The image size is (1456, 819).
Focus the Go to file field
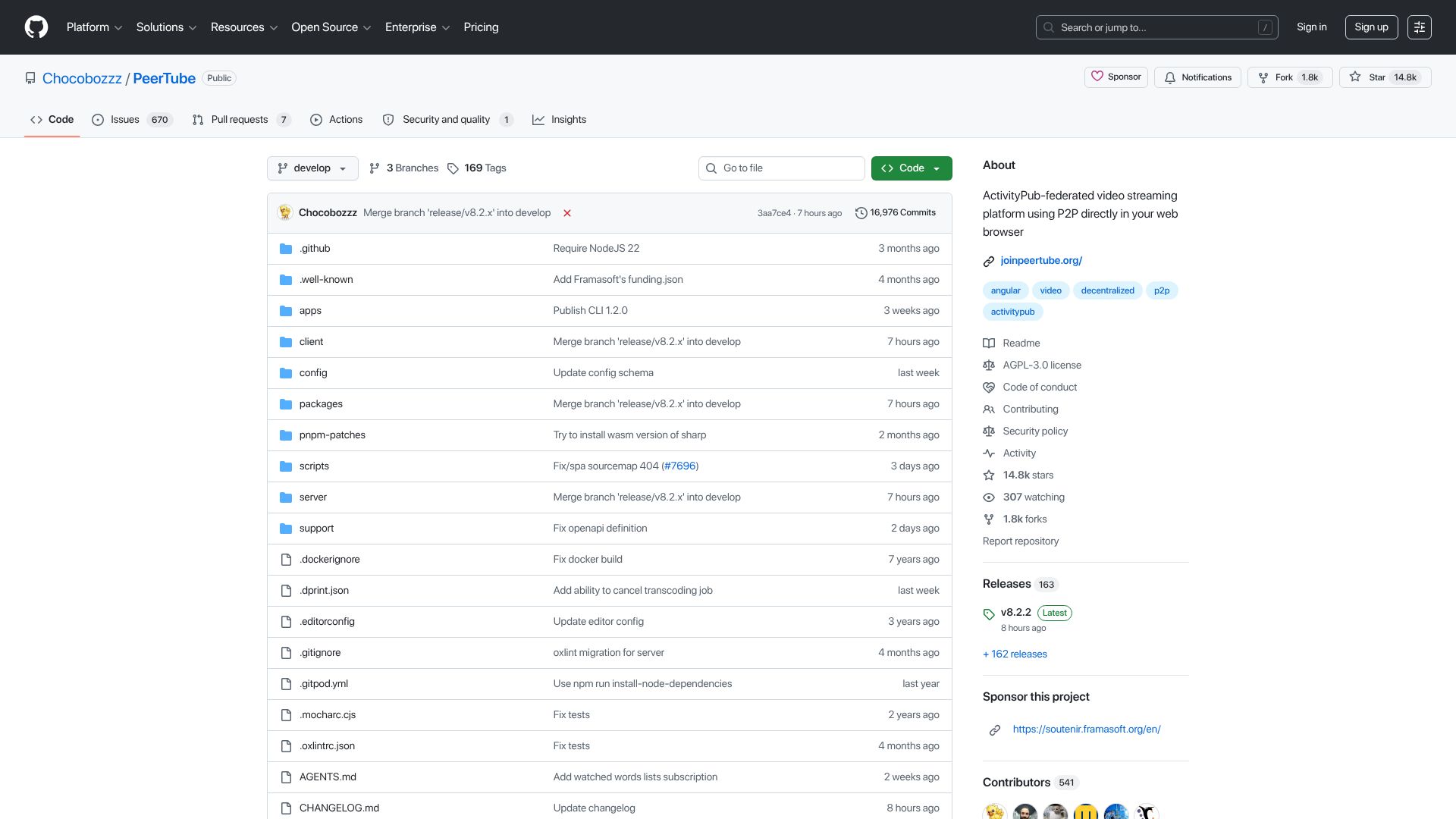(781, 168)
